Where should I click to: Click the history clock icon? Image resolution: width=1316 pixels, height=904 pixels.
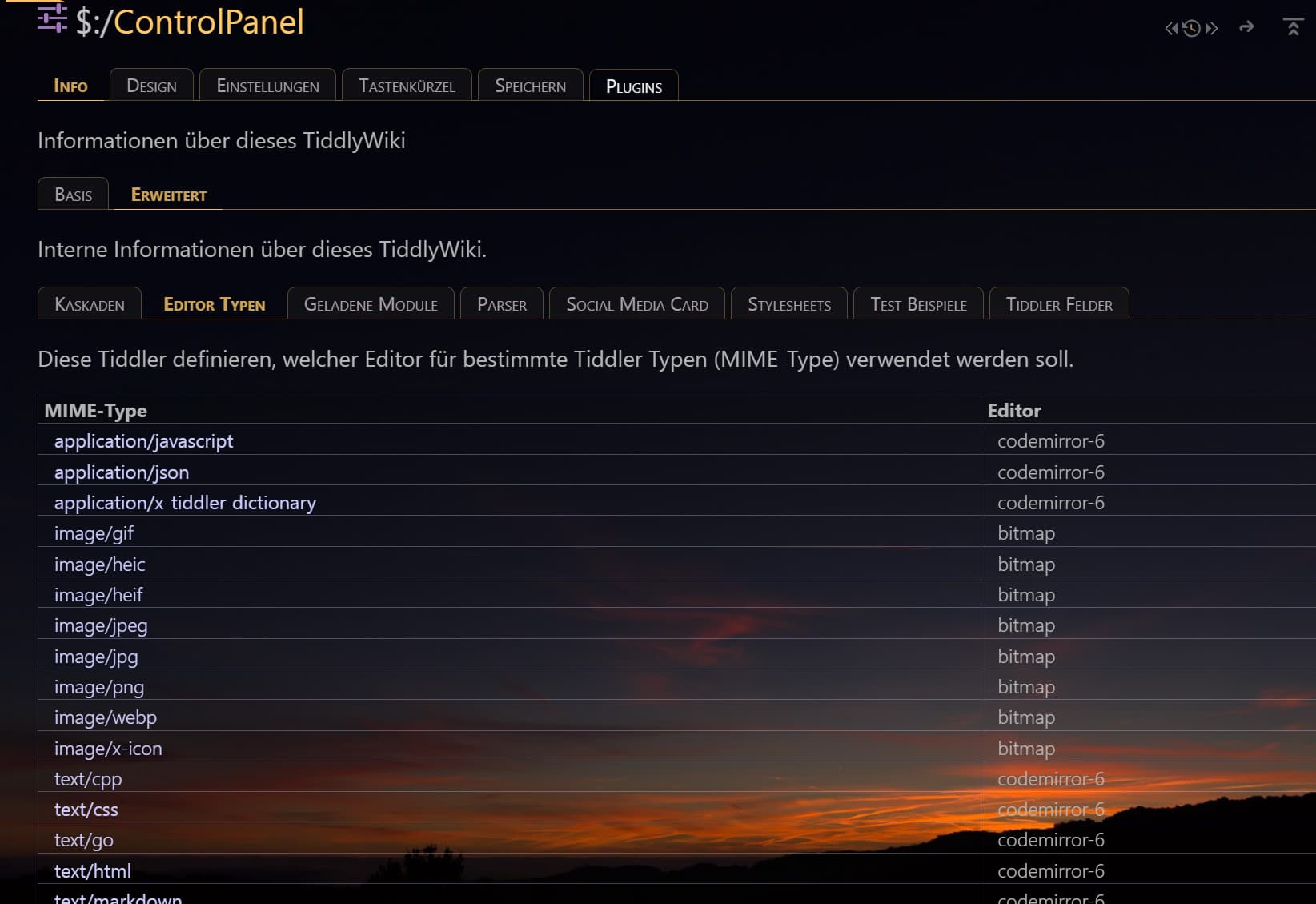[x=1192, y=28]
